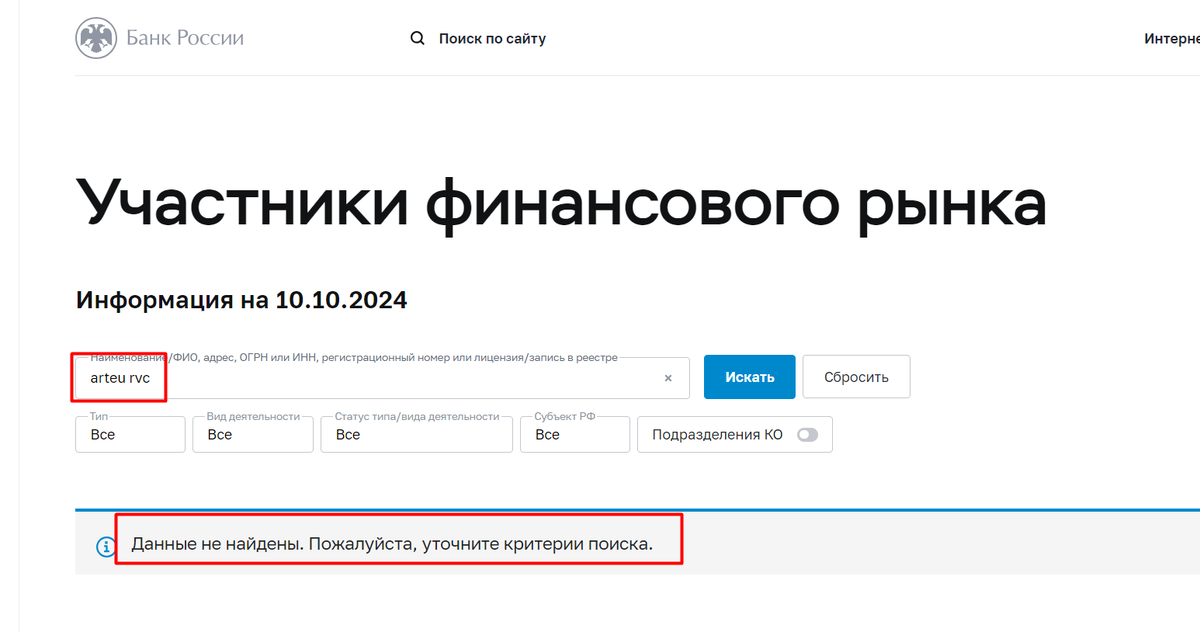Image resolution: width=1200 pixels, height=632 pixels.
Task: Open the Bank of Russia logo home link
Action: click(160, 39)
